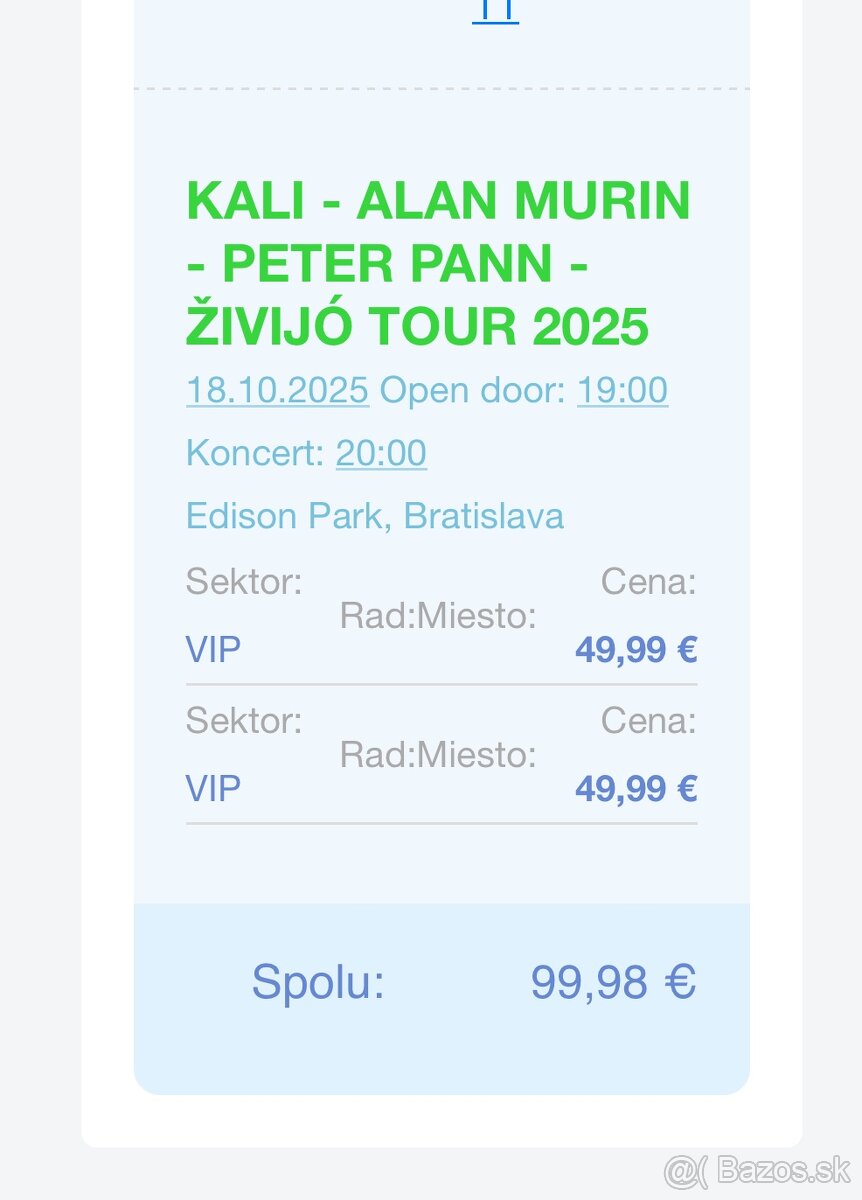Viewport: 862px width, 1200px height.
Task: Click the Edison Park, Bratislava venue text
Action: tap(375, 516)
